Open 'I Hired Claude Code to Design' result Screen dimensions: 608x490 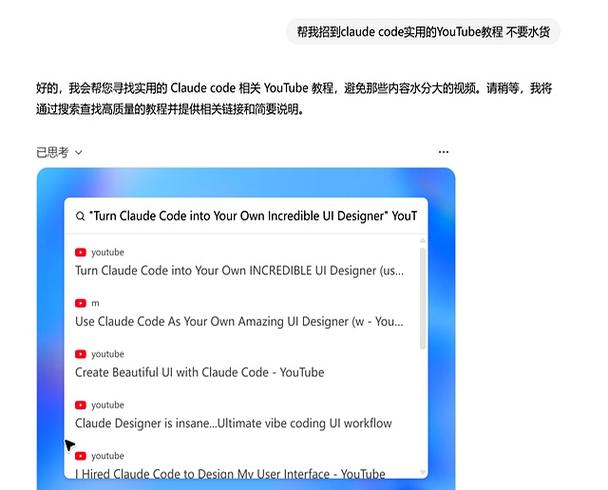[x=230, y=473]
